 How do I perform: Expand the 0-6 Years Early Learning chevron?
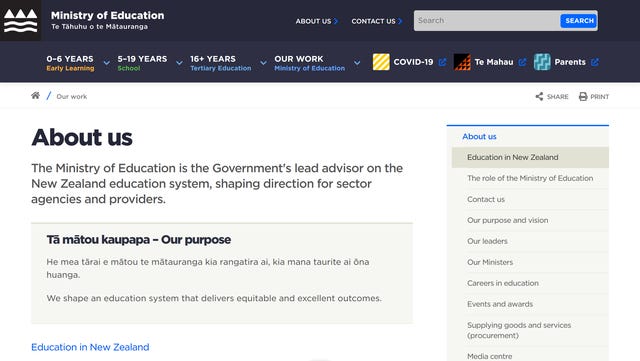(107, 63)
